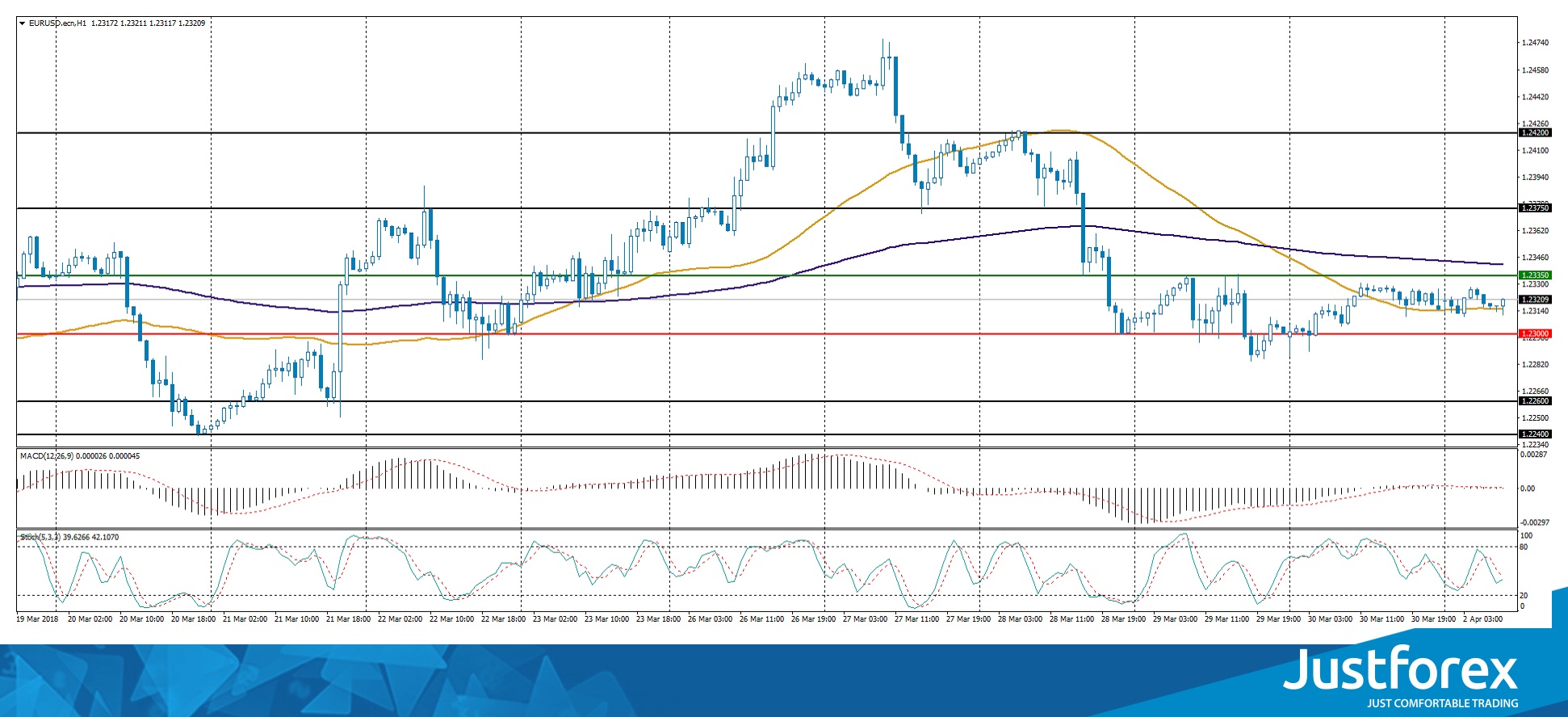Click the 21 Mar 18:00 time axis label

click(348, 619)
